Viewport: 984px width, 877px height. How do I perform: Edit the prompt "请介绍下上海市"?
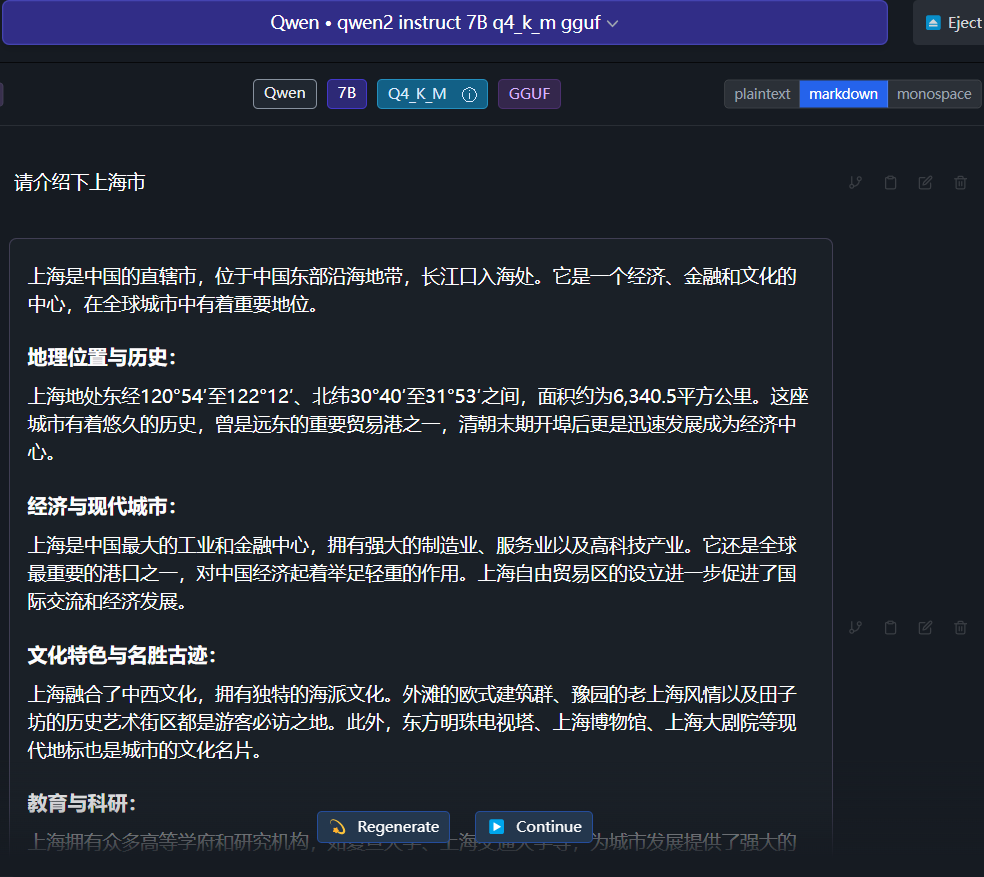pyautogui.click(x=925, y=182)
